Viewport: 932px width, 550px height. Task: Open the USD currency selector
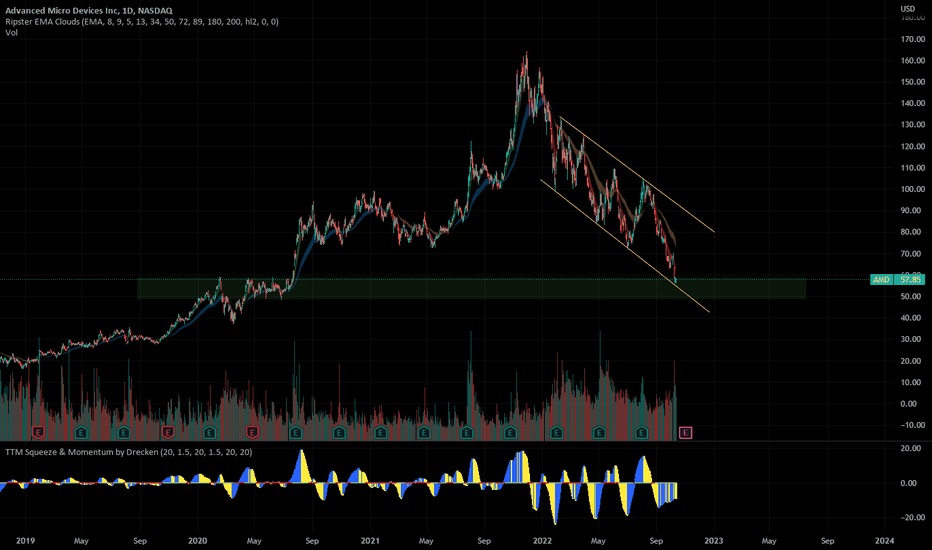907,8
